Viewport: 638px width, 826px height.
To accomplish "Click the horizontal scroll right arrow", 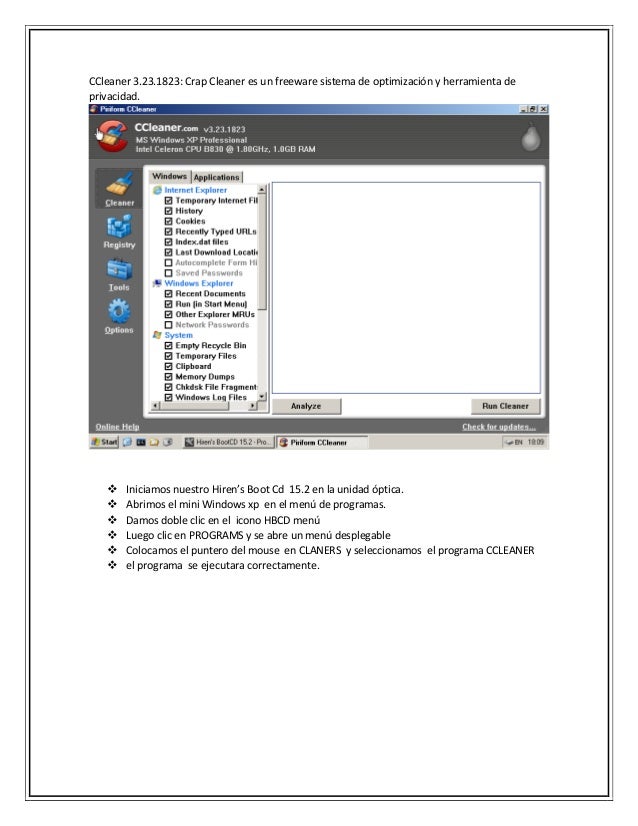I will (x=253, y=406).
